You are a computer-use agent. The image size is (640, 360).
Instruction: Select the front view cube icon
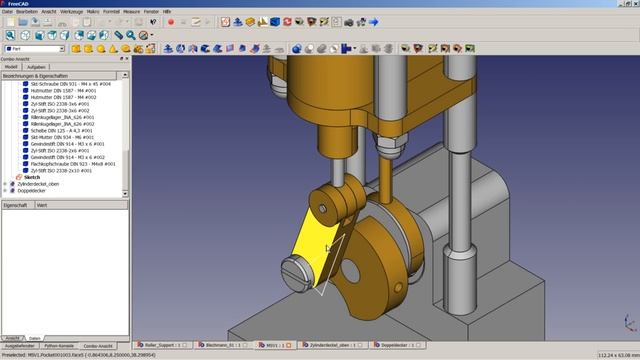coord(39,36)
